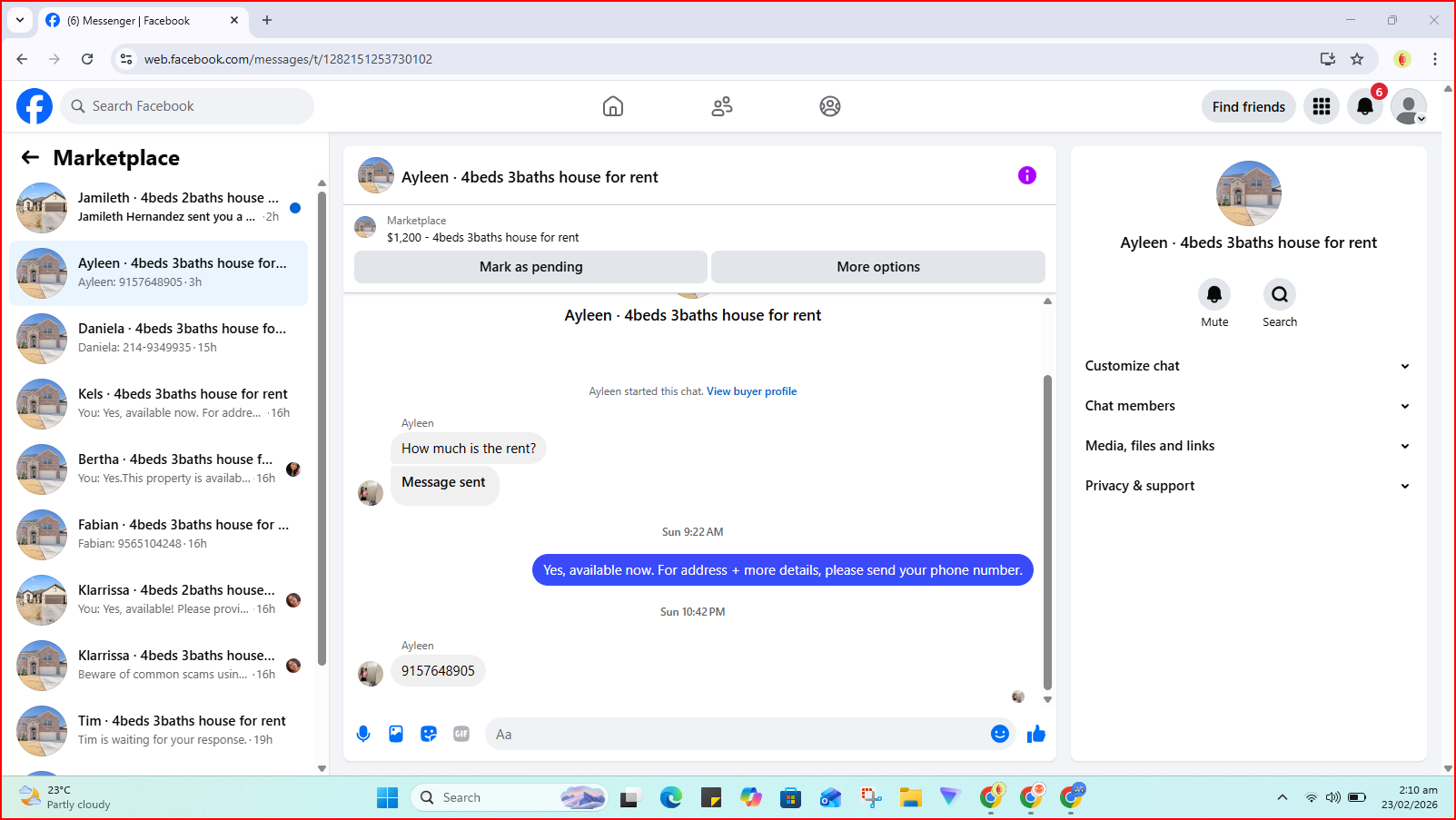Click More options button
The height and width of the screenshot is (820, 1456).
click(x=878, y=267)
